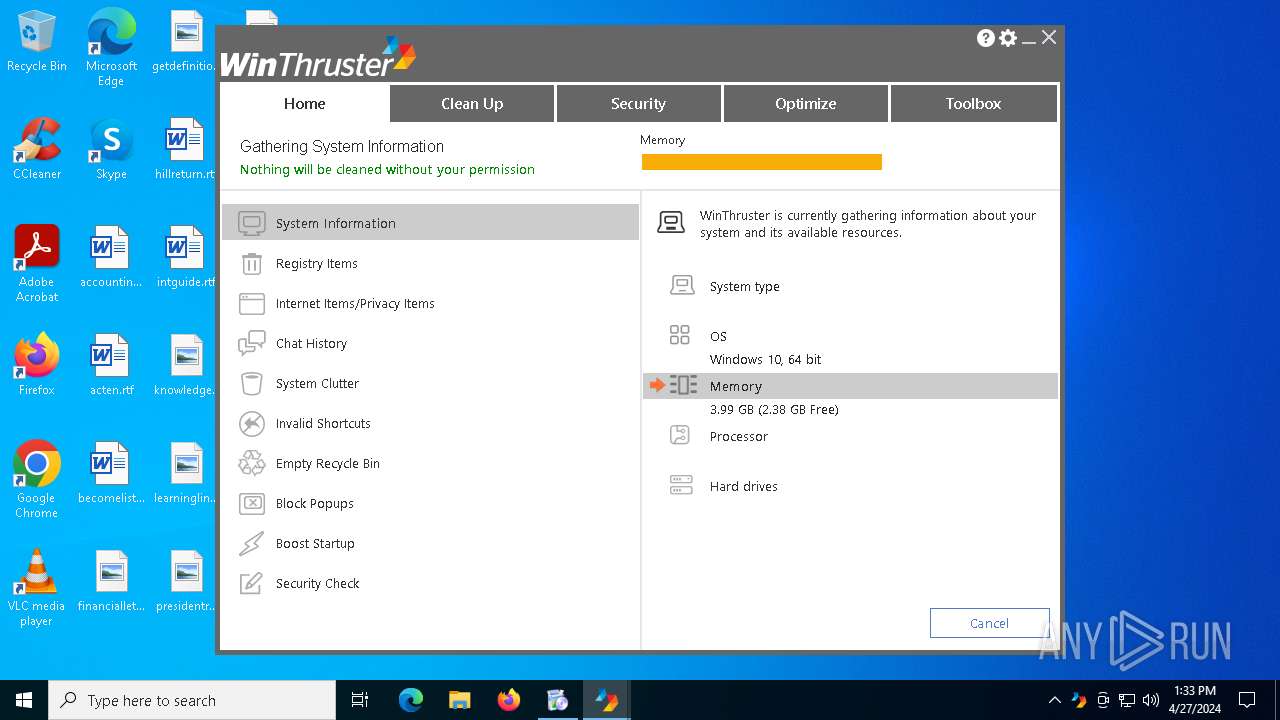Click the WinThruster logo

pyautogui.click(x=317, y=57)
